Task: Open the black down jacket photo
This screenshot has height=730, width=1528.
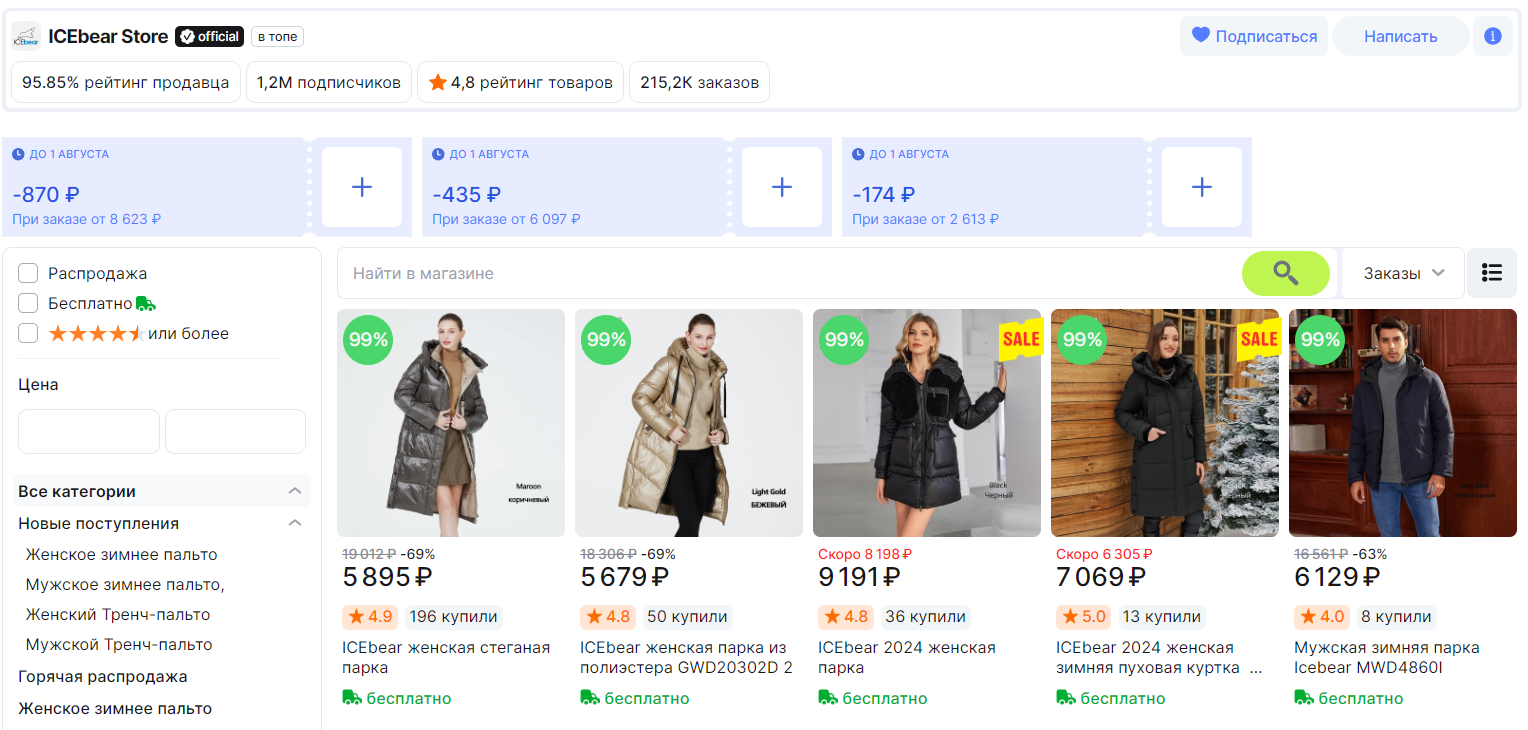Action: pos(1165,423)
